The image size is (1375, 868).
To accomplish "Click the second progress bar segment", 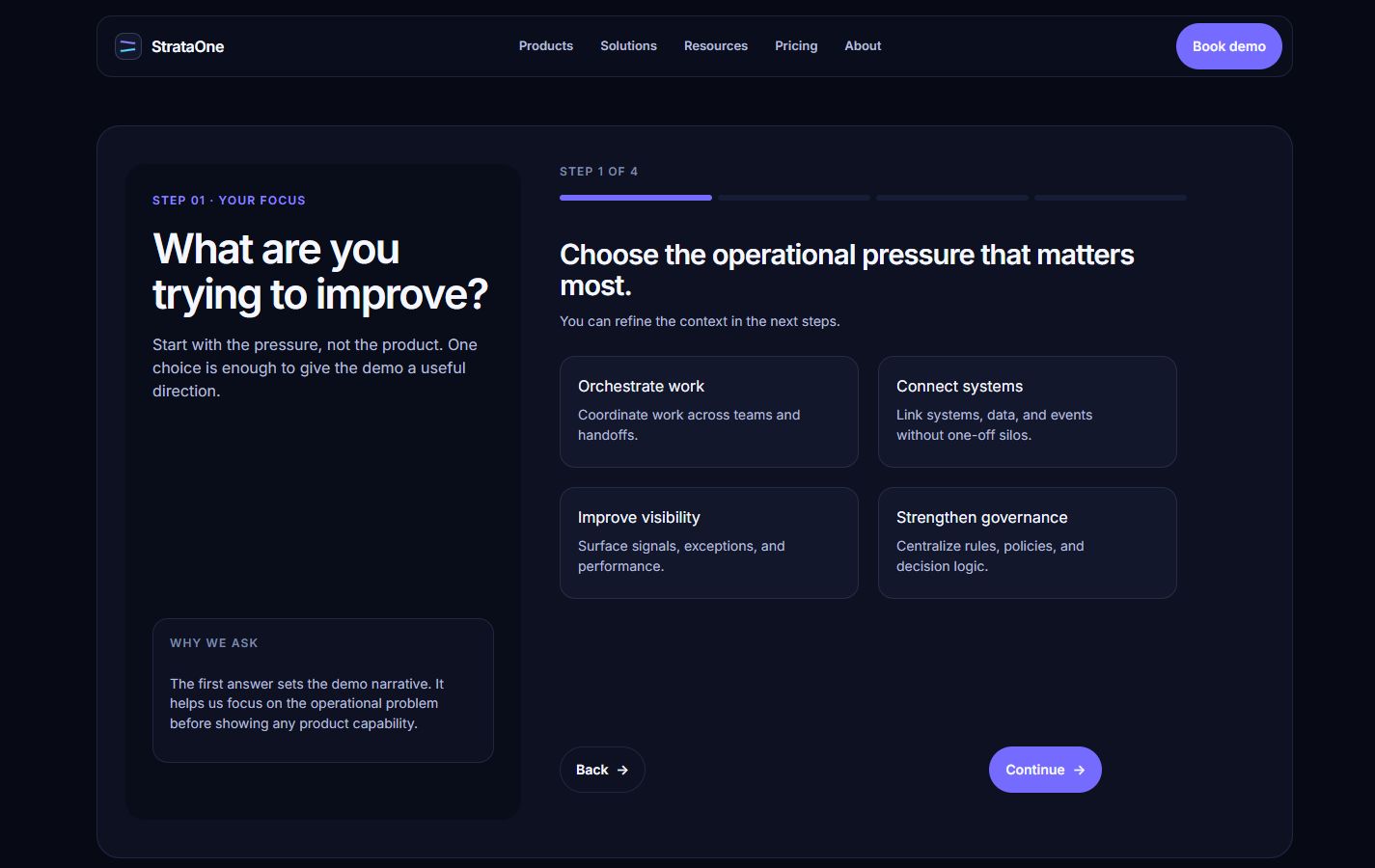I will (794, 198).
